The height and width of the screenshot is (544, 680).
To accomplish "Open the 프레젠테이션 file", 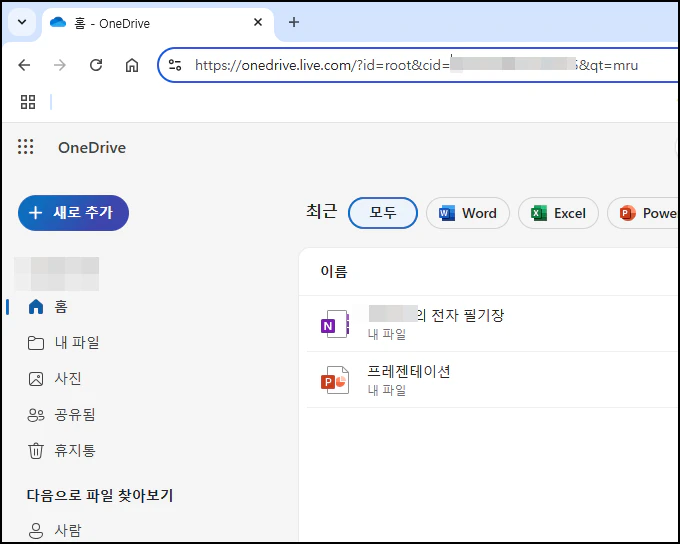I will coord(409,371).
